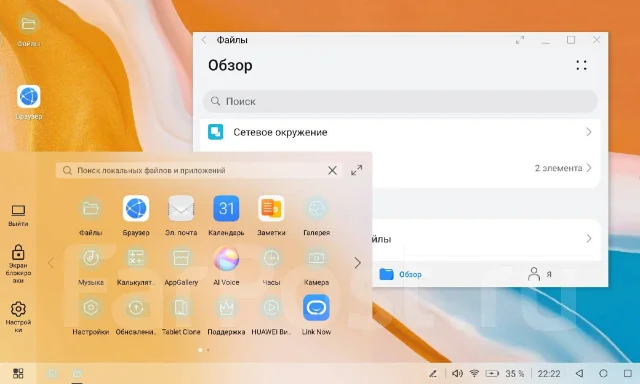
Task: Open Калькулятор app
Action: pyautogui.click(x=136, y=258)
